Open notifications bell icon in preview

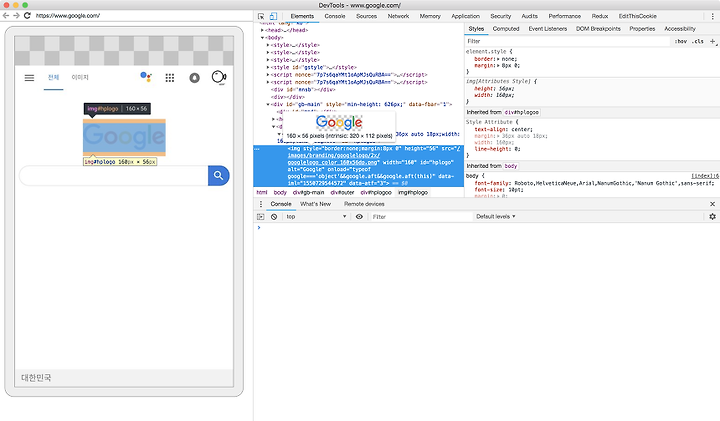pos(195,78)
